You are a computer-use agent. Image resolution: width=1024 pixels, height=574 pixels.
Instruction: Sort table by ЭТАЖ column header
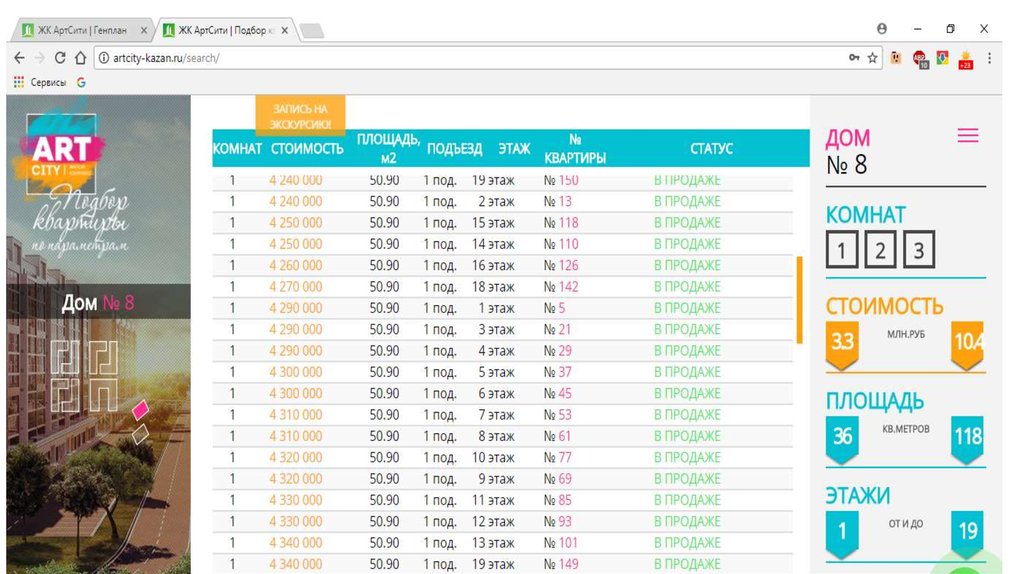point(514,149)
